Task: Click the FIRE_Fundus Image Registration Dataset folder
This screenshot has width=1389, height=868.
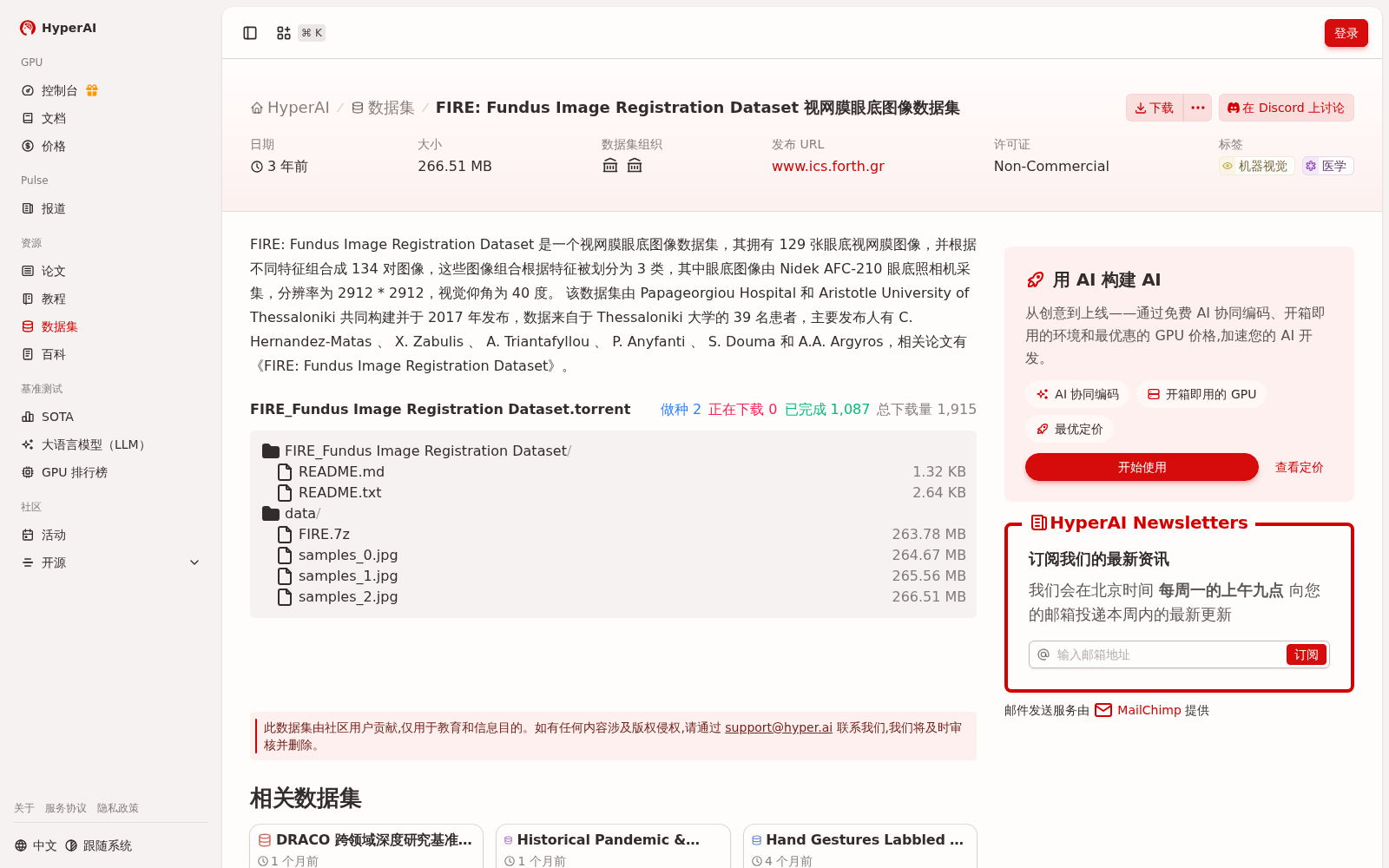Action: (x=417, y=450)
